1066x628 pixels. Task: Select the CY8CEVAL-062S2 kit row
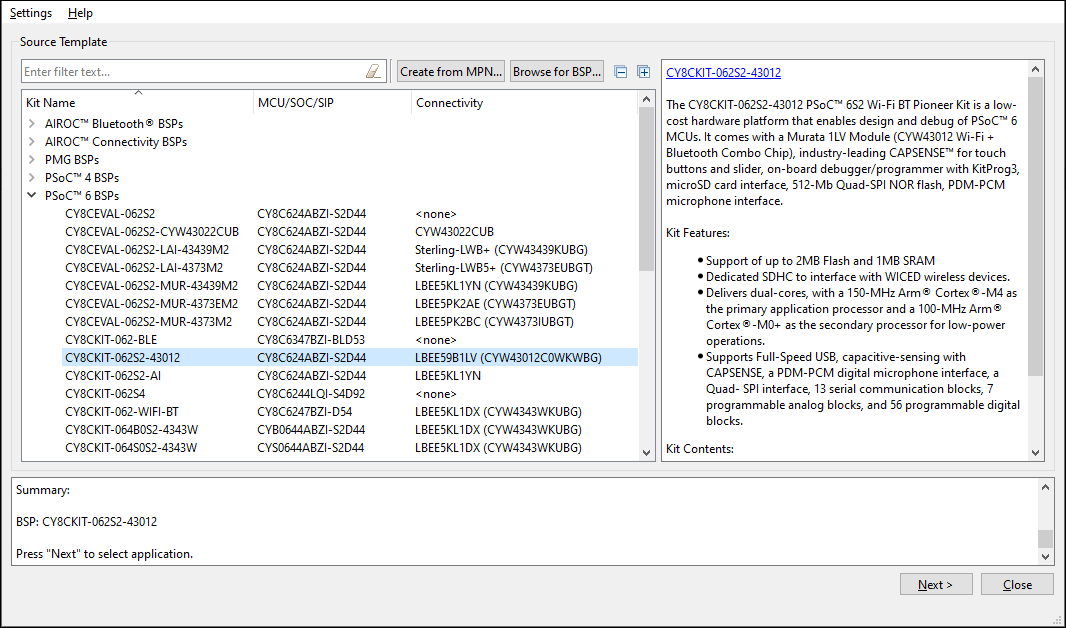click(x=349, y=213)
